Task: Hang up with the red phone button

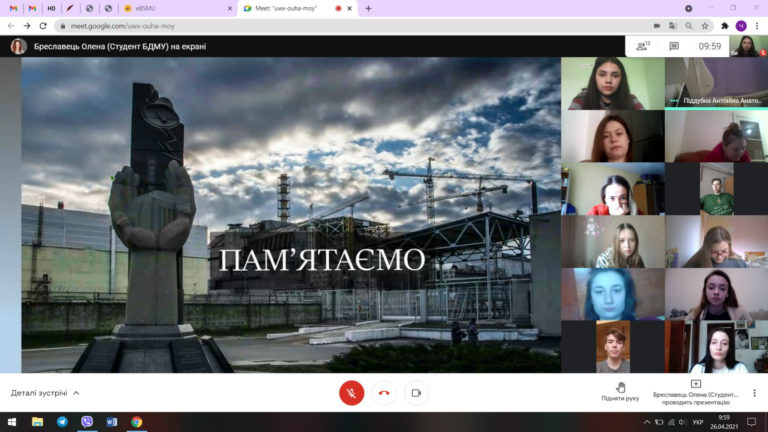Action: 384,393
